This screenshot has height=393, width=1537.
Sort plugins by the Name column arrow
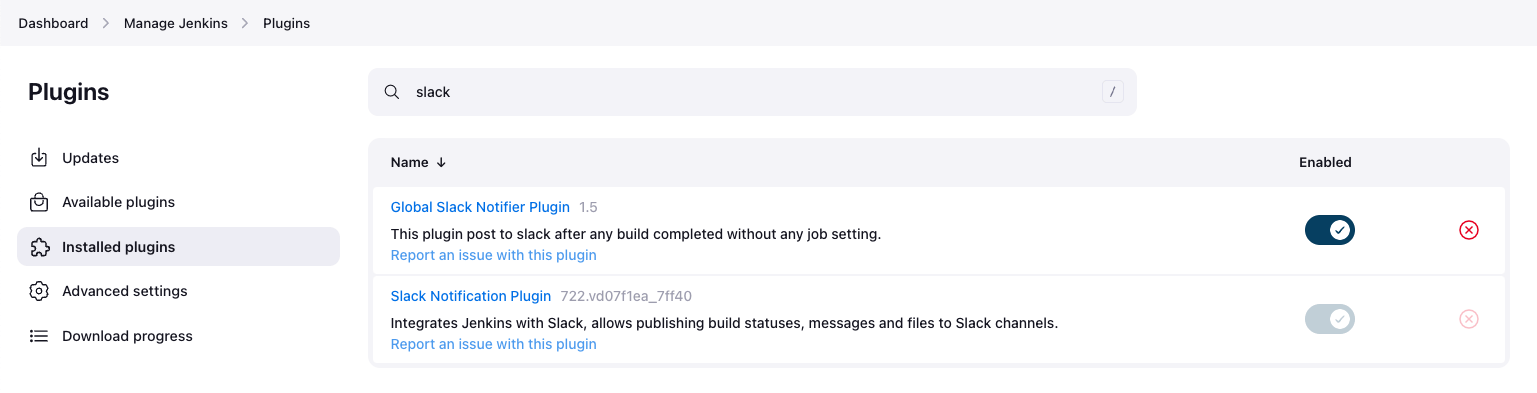(x=441, y=162)
